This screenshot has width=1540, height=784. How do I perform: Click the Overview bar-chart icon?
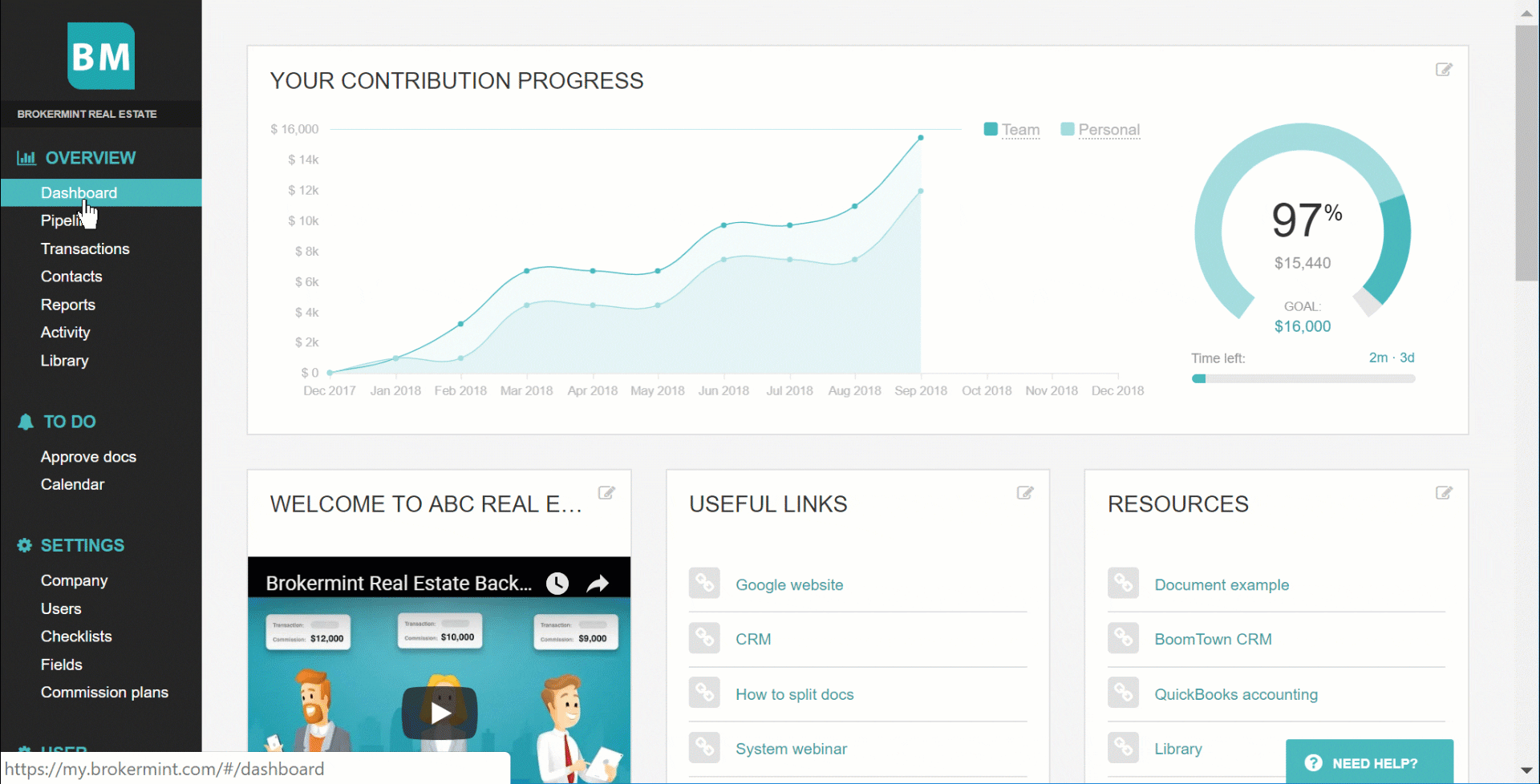(26, 157)
